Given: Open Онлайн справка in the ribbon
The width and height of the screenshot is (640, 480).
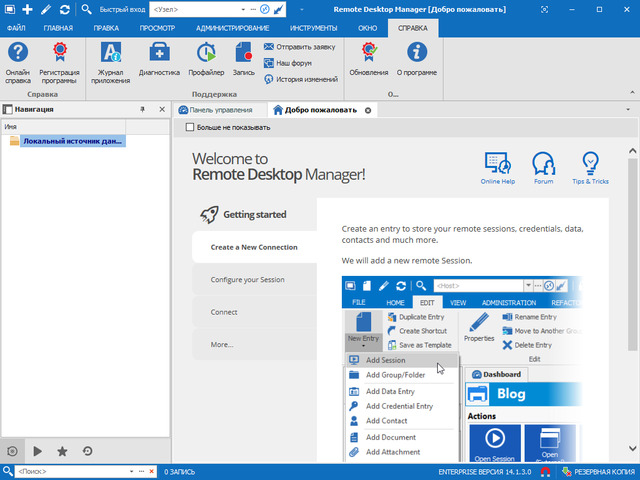Looking at the screenshot, I should [17, 59].
